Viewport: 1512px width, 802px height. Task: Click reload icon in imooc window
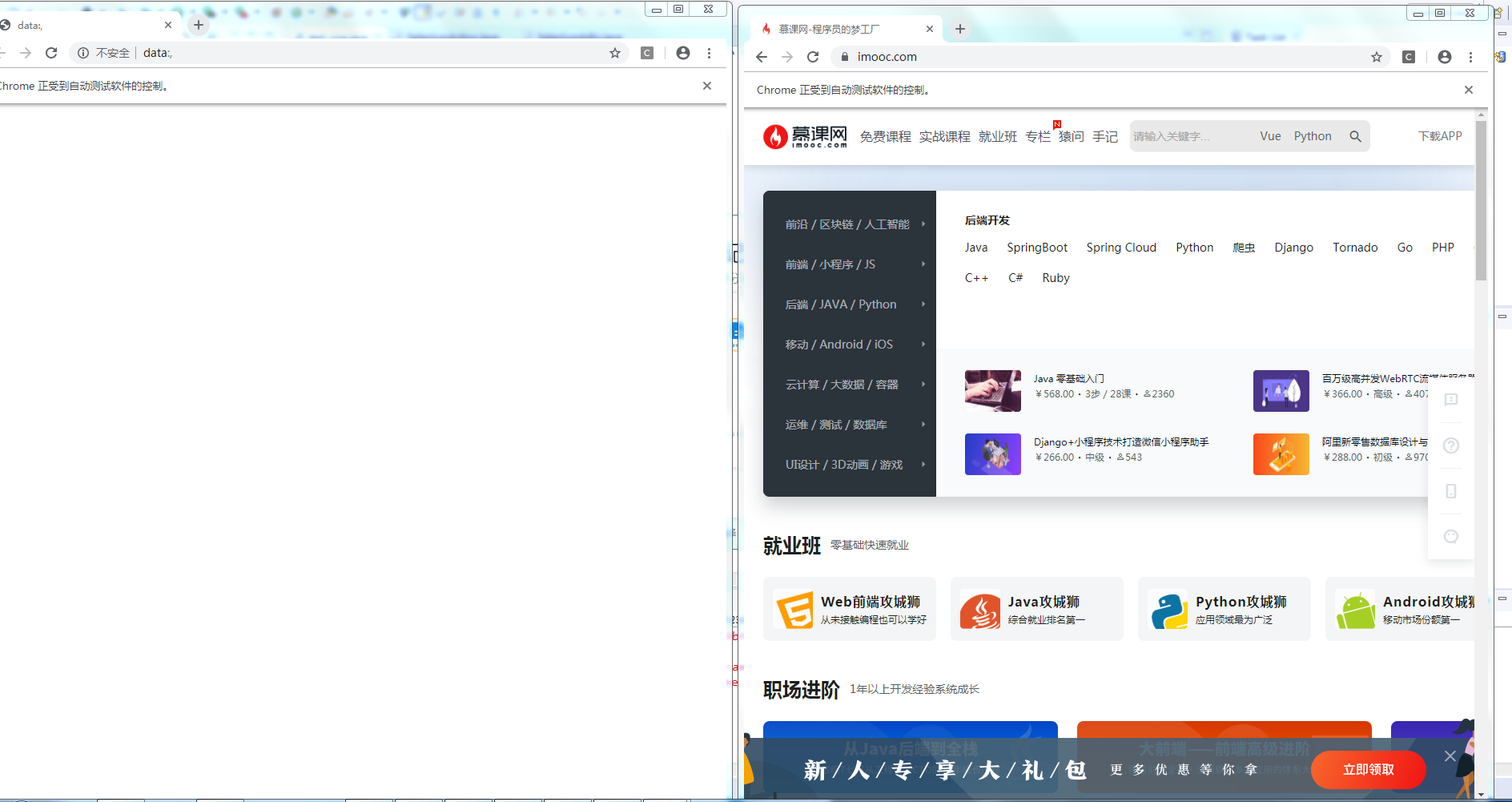pos(813,57)
